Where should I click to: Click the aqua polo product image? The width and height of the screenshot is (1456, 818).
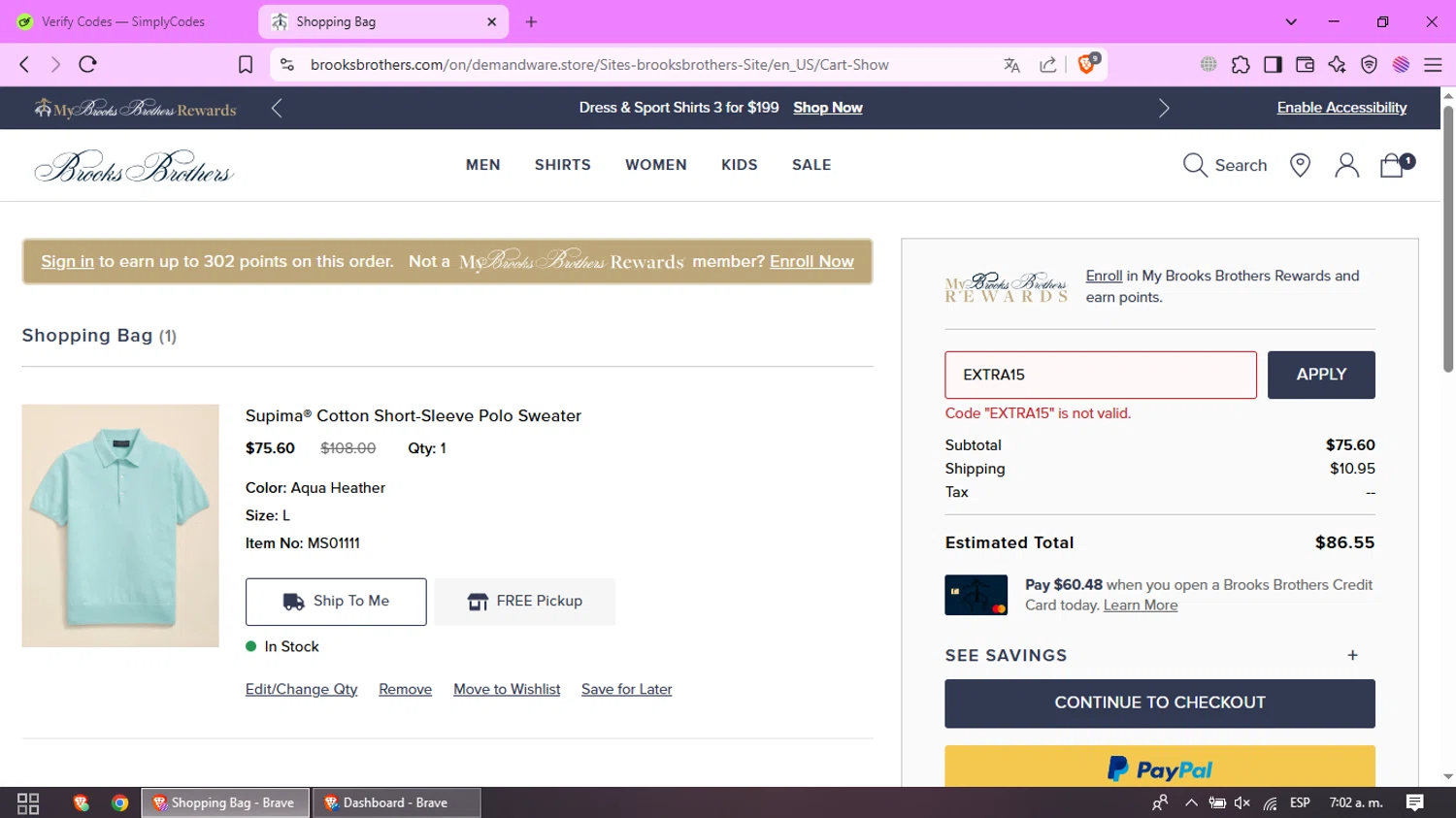(120, 526)
